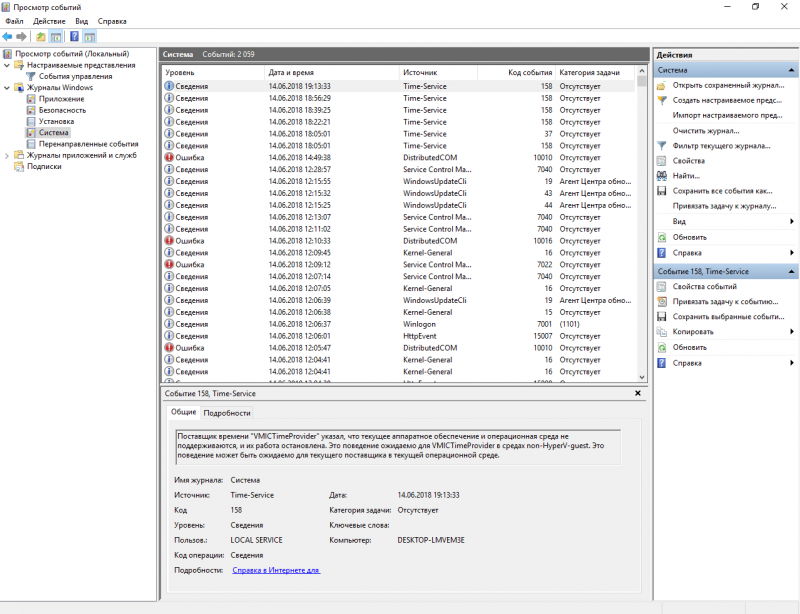Viewport: 800px width, 614px height.
Task: Click the Копировать icon in Actions pane
Action: point(662,332)
